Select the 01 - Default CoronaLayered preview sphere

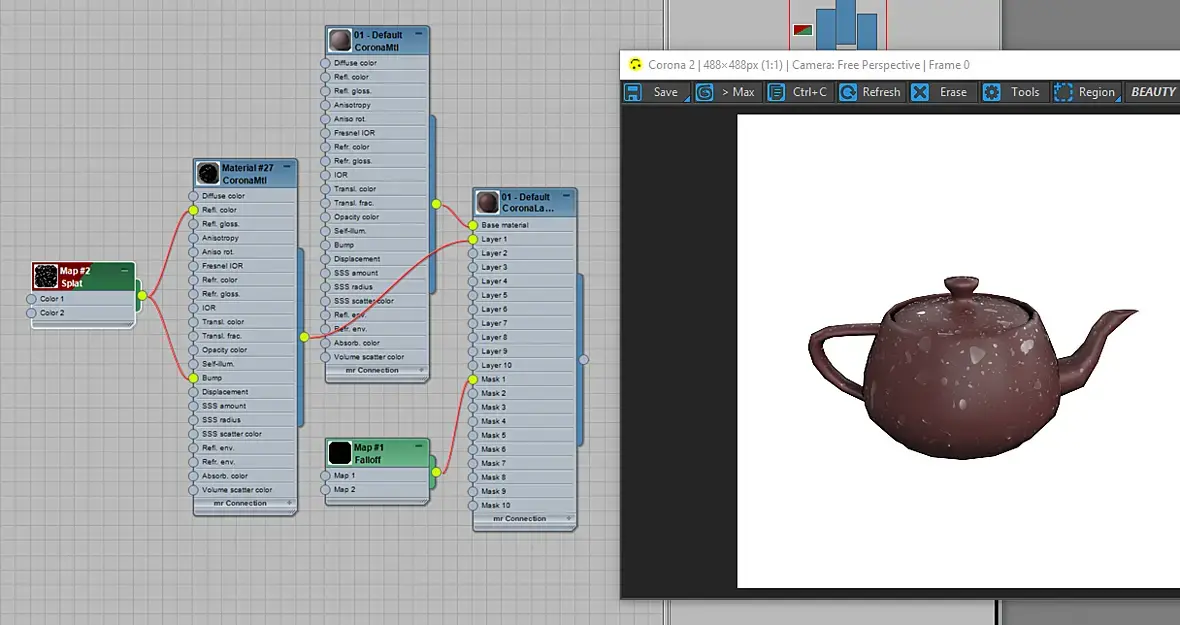click(x=488, y=202)
